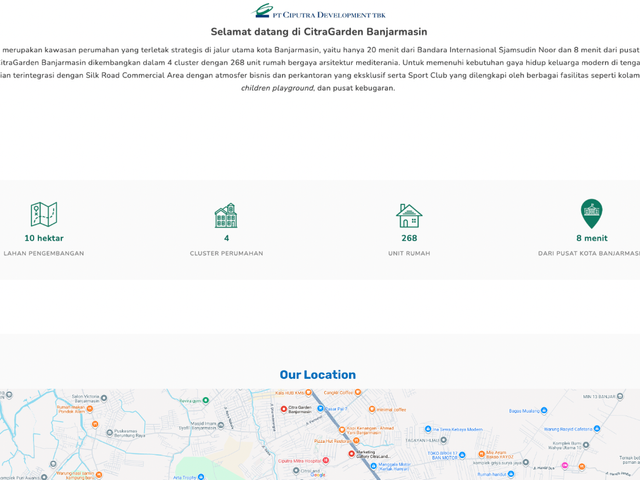Click the 8 menit value text
This screenshot has height=480, width=640.
click(592, 238)
